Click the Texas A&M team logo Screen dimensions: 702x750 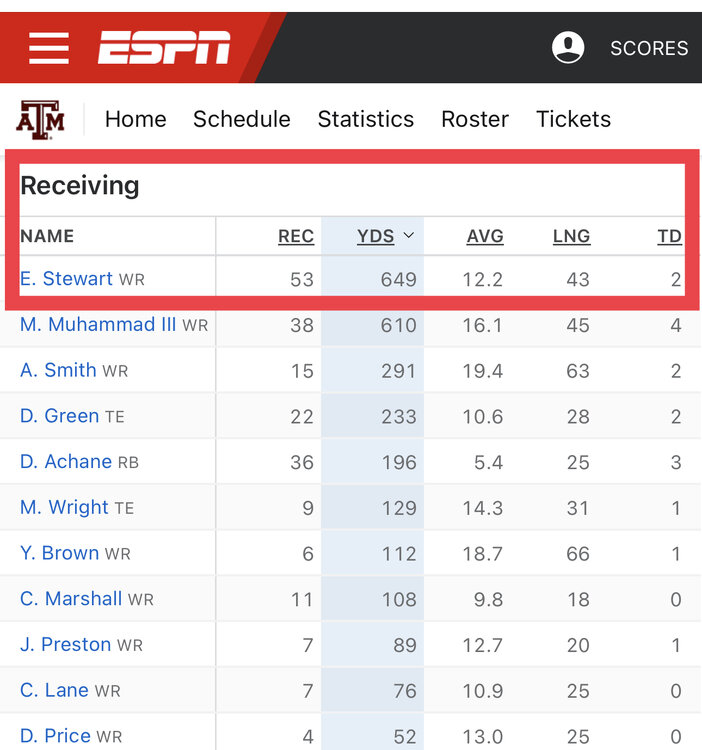tap(41, 119)
